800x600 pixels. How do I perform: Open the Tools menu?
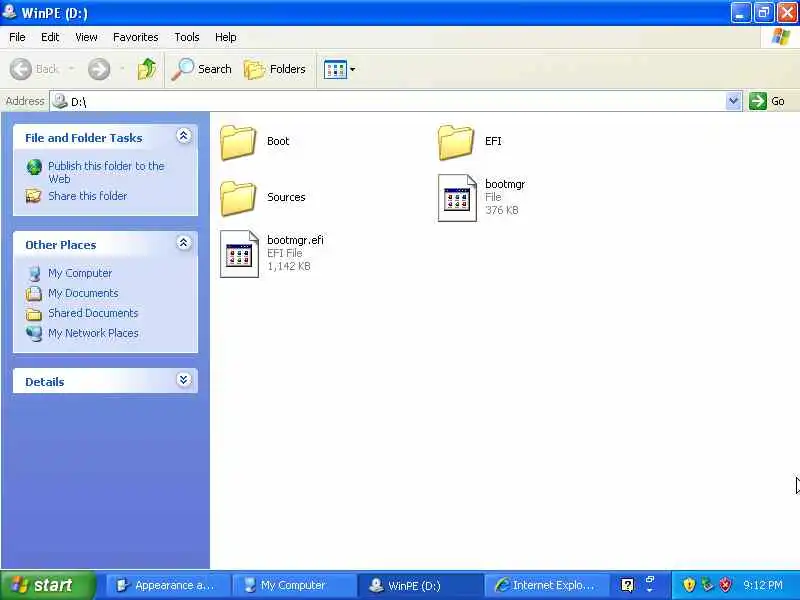187,37
